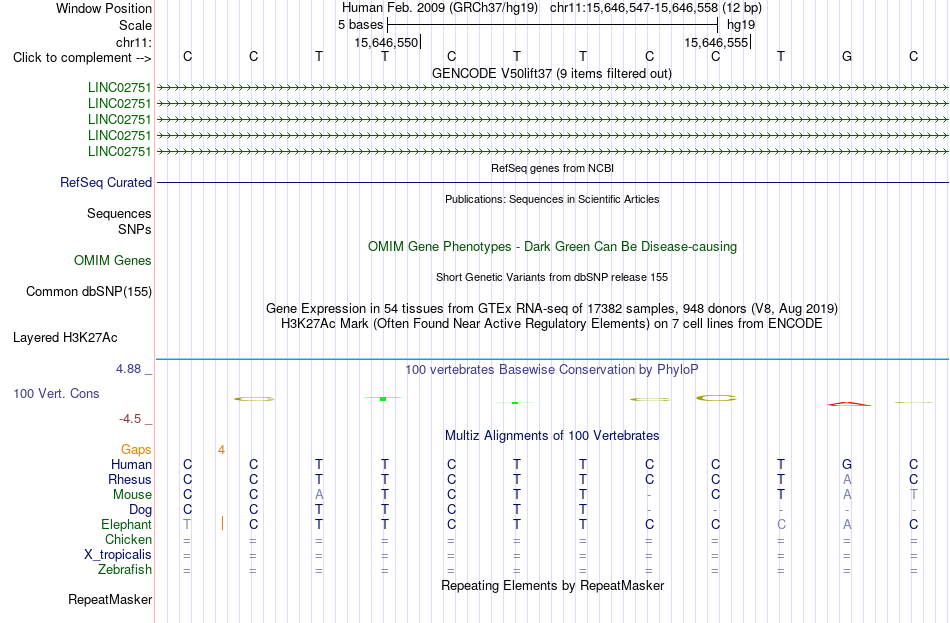Open the GTEx "Gene Expression in 54 tissues" title
This screenshot has height=623, width=950.
[552, 308]
